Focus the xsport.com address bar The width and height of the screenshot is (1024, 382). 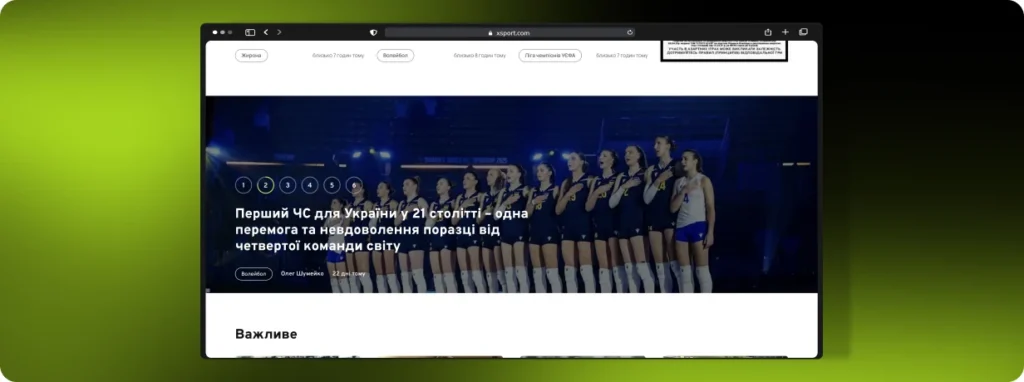[509, 32]
